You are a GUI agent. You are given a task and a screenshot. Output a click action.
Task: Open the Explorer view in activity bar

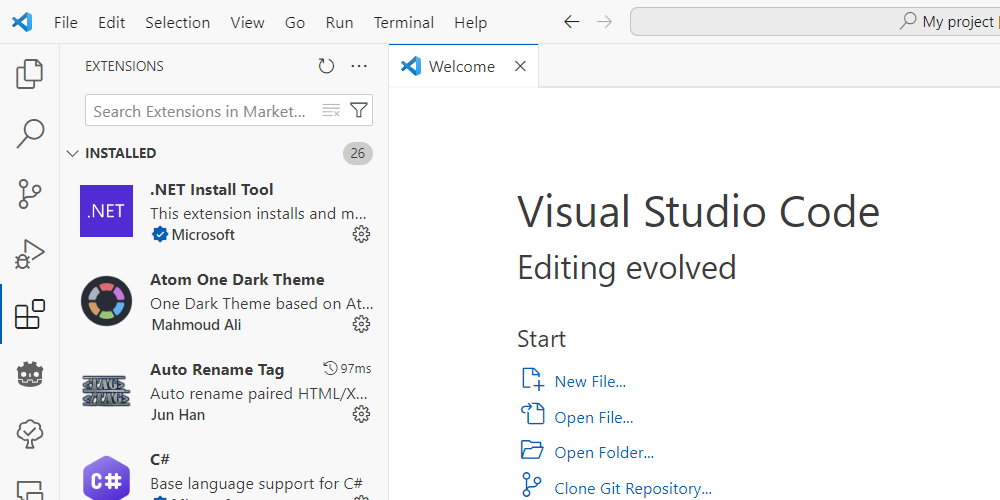(x=30, y=73)
